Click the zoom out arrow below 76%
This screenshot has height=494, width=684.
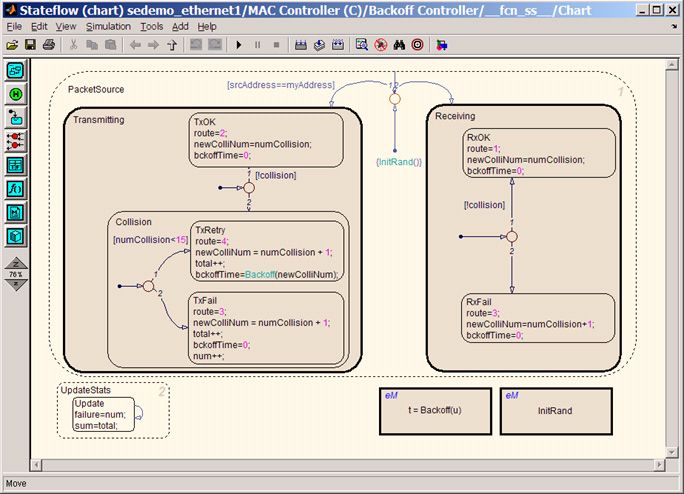16,284
